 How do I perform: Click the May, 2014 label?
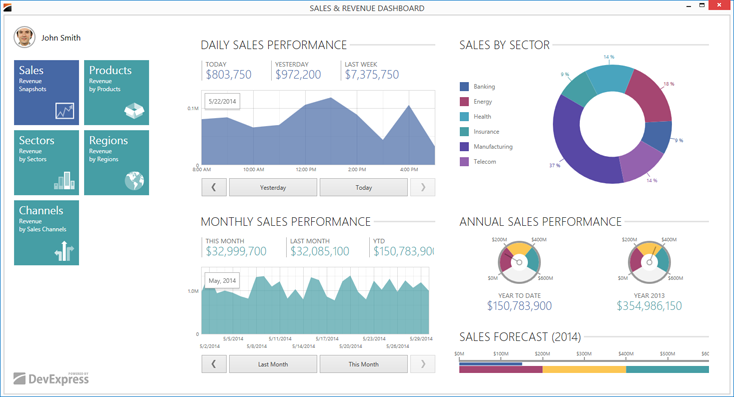pyautogui.click(x=222, y=280)
